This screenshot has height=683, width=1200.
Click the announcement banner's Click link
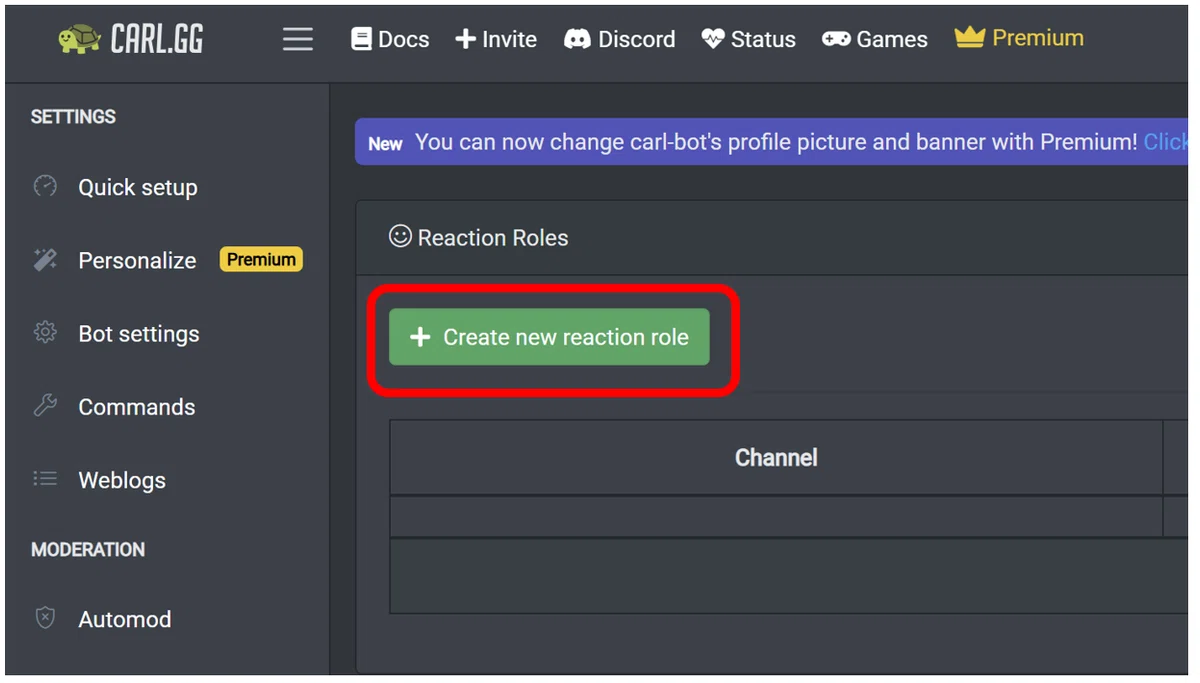pyautogui.click(x=1165, y=142)
